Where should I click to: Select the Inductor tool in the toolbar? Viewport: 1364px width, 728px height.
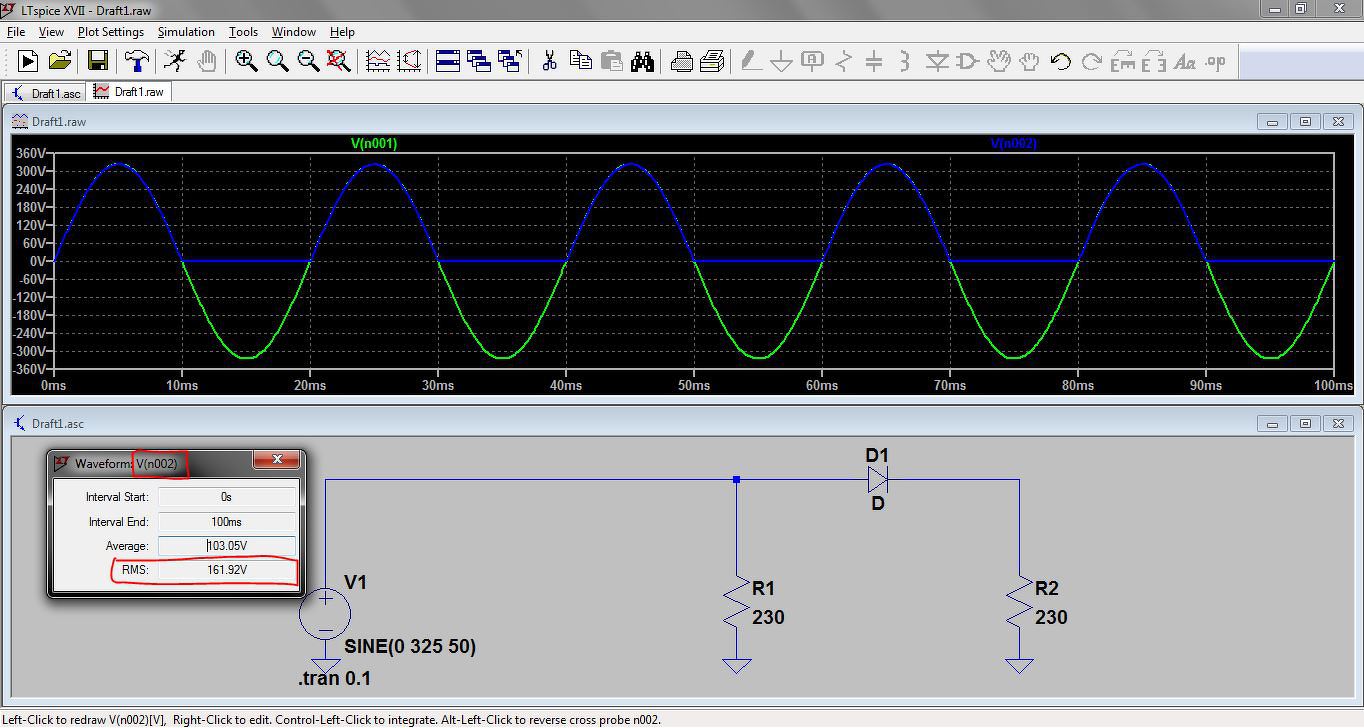(x=905, y=62)
